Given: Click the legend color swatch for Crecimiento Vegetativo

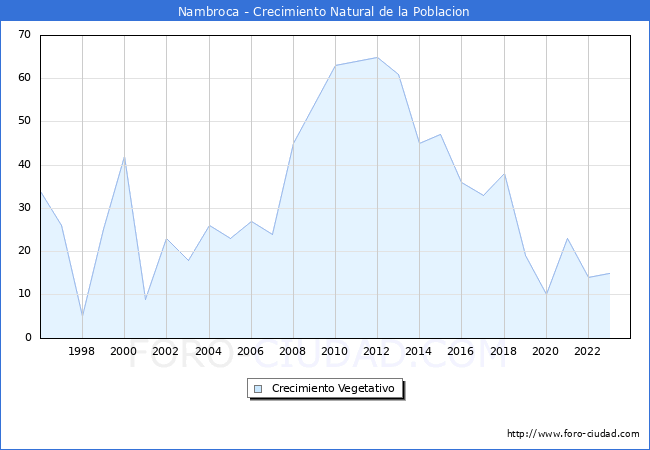Looking at the screenshot, I should (258, 389).
